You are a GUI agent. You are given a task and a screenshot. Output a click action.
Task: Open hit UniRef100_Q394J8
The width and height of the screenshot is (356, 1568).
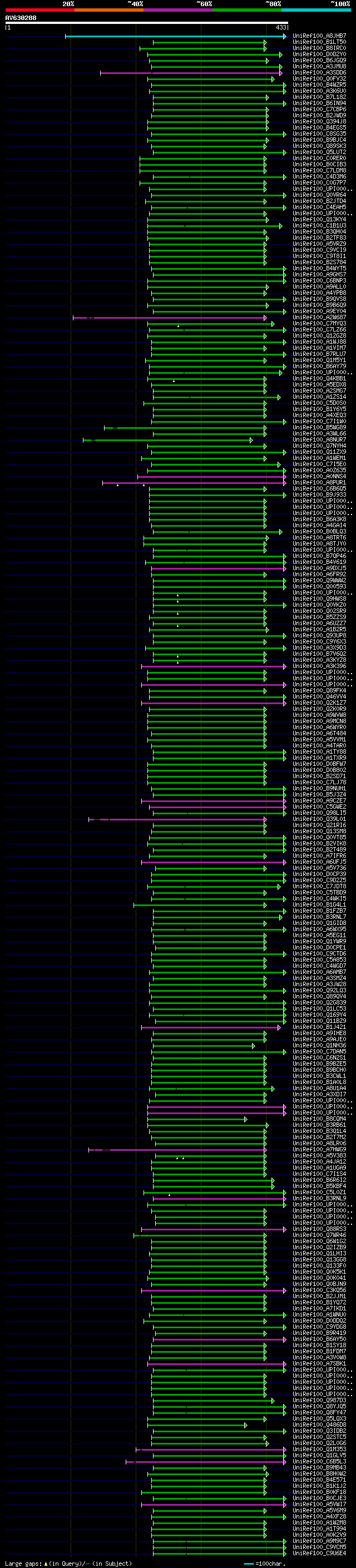tap(319, 122)
